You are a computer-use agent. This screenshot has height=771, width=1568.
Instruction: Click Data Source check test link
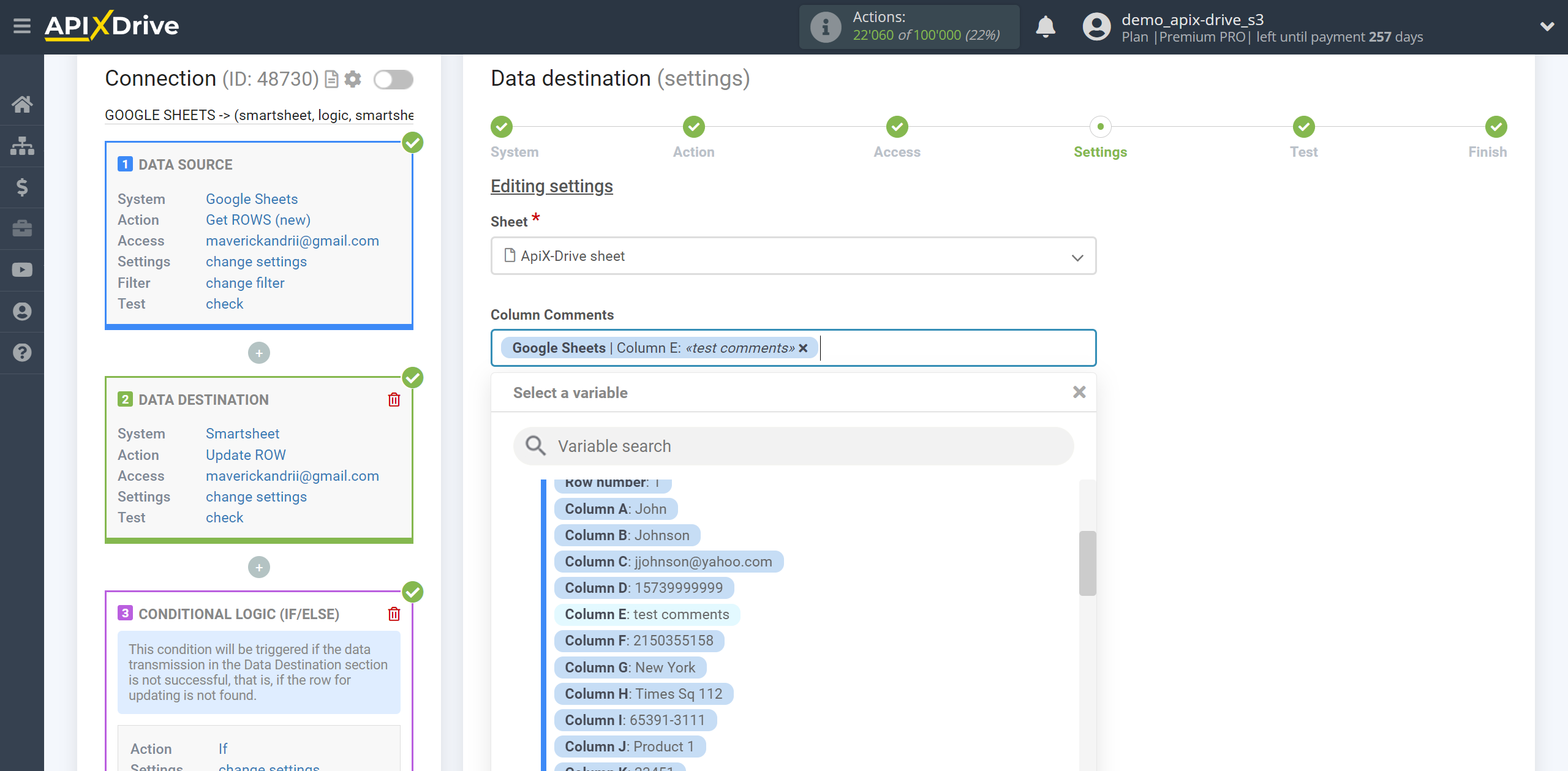[224, 304]
